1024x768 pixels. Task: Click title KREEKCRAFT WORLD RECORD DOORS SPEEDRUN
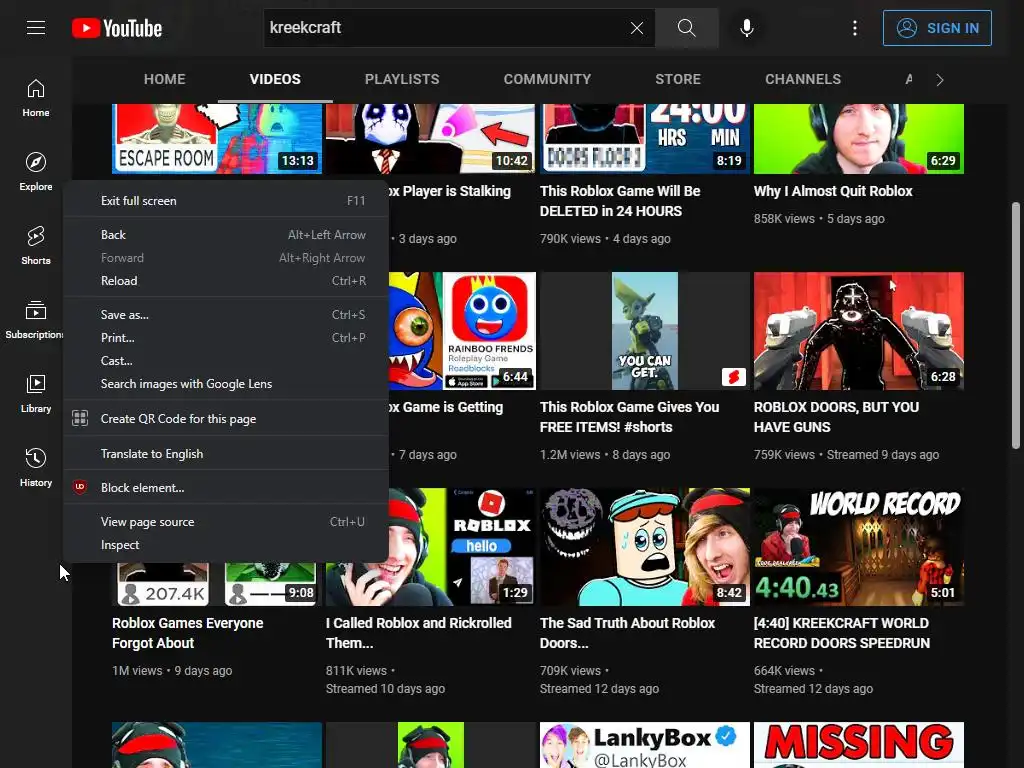click(842, 633)
